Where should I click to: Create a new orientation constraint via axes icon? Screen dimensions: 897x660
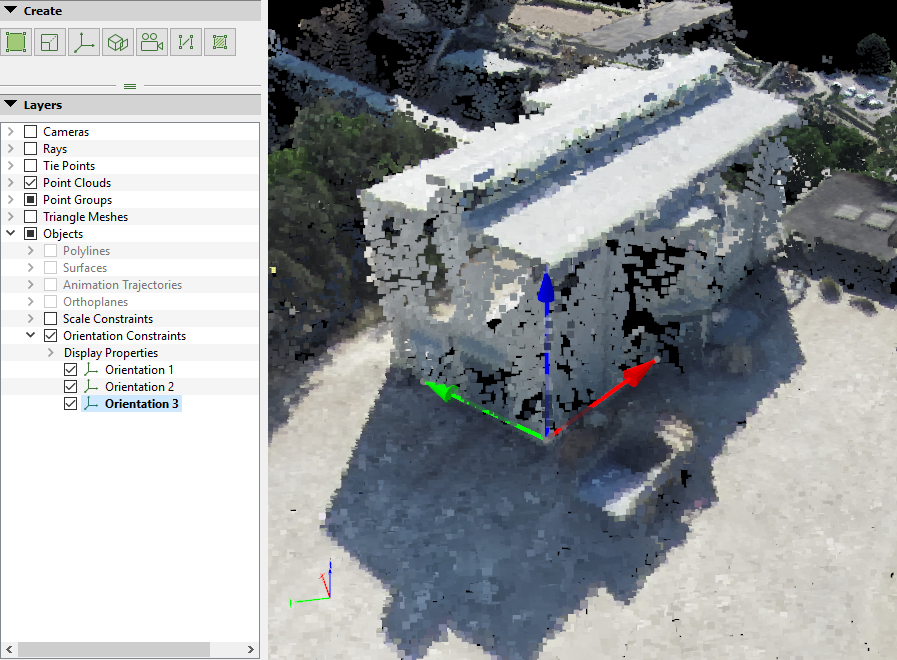pos(84,42)
